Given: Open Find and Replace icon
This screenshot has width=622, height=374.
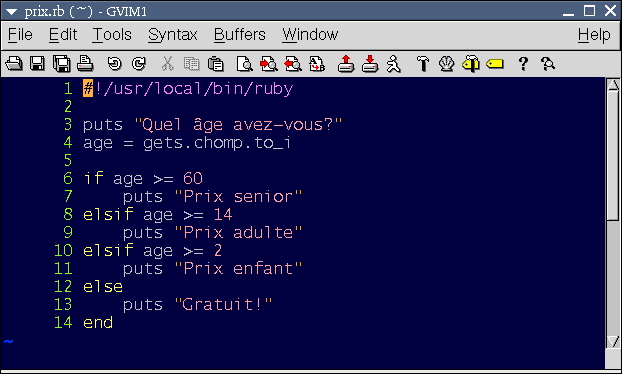Looking at the screenshot, I should tap(317, 64).
